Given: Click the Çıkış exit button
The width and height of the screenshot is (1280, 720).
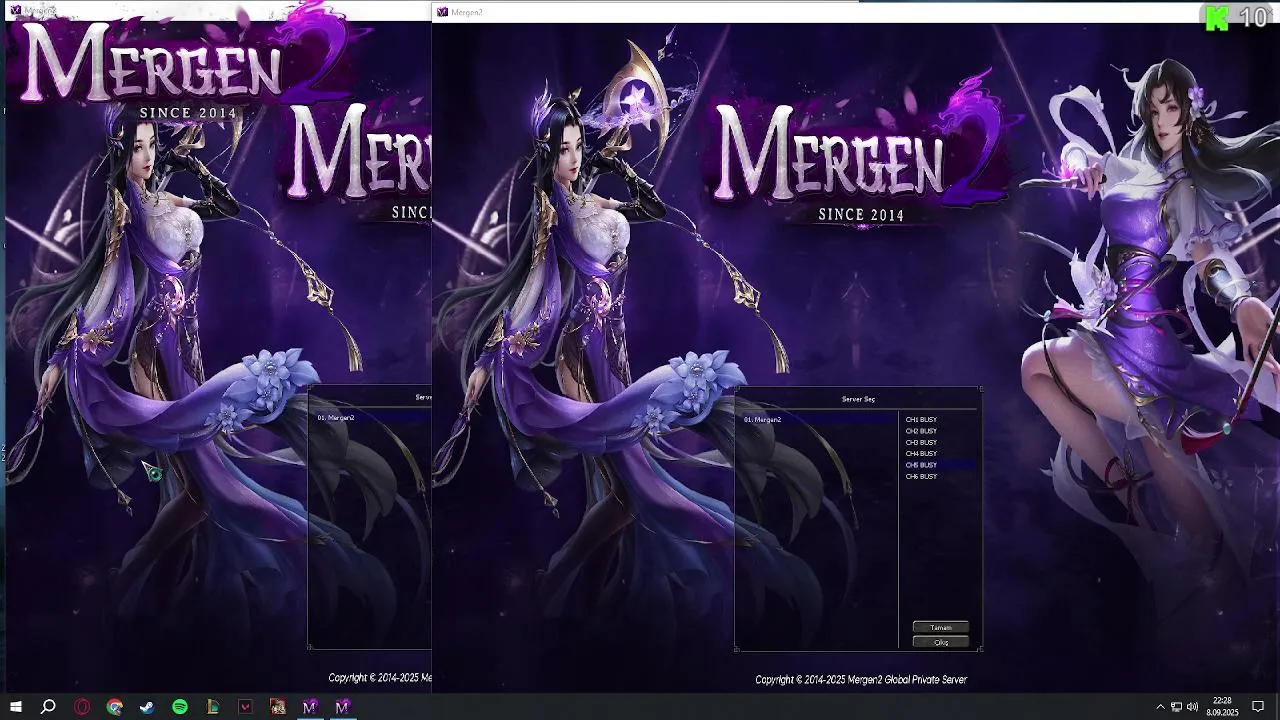Looking at the screenshot, I should (x=941, y=642).
